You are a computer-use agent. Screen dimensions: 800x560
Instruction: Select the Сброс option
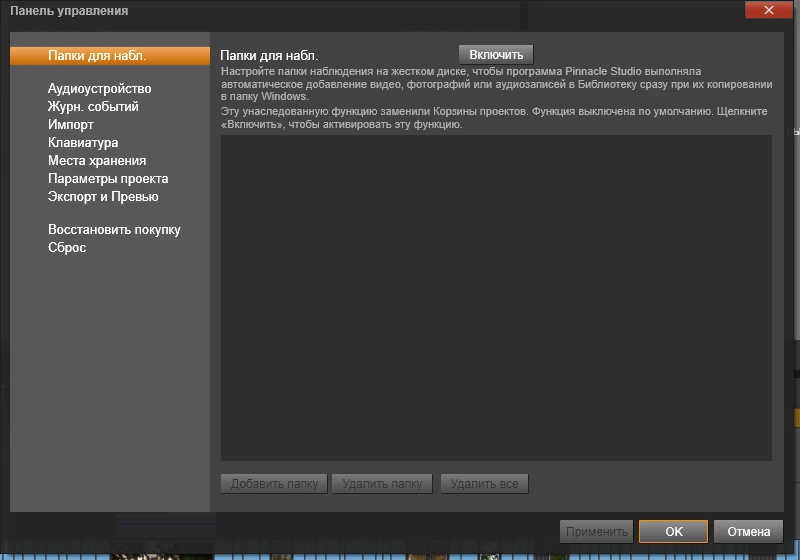point(67,247)
